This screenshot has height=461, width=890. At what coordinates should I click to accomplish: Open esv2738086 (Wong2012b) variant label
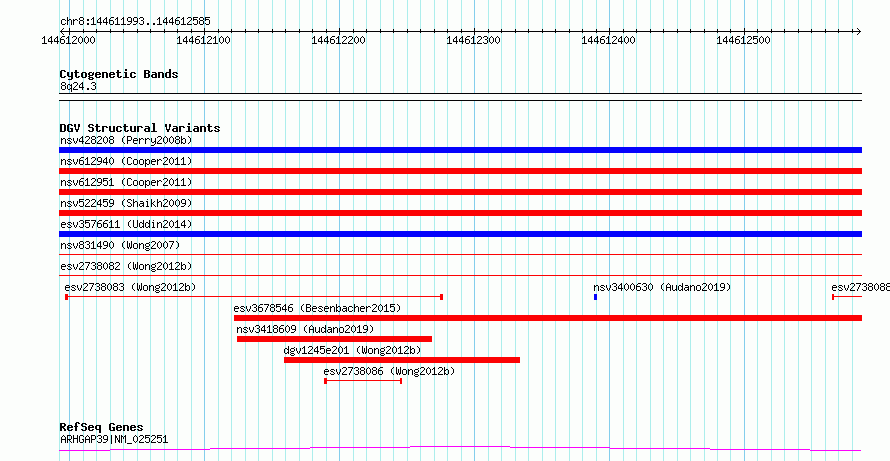coord(389,371)
